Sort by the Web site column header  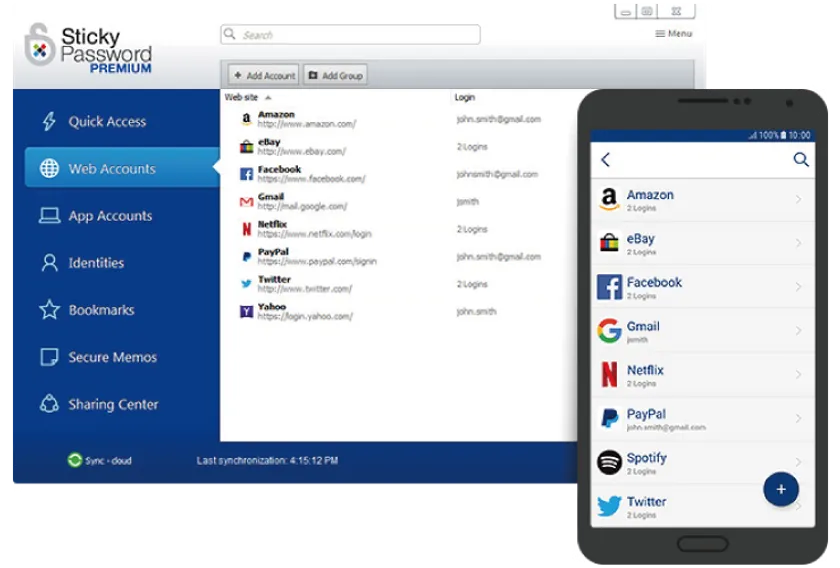coord(242,97)
